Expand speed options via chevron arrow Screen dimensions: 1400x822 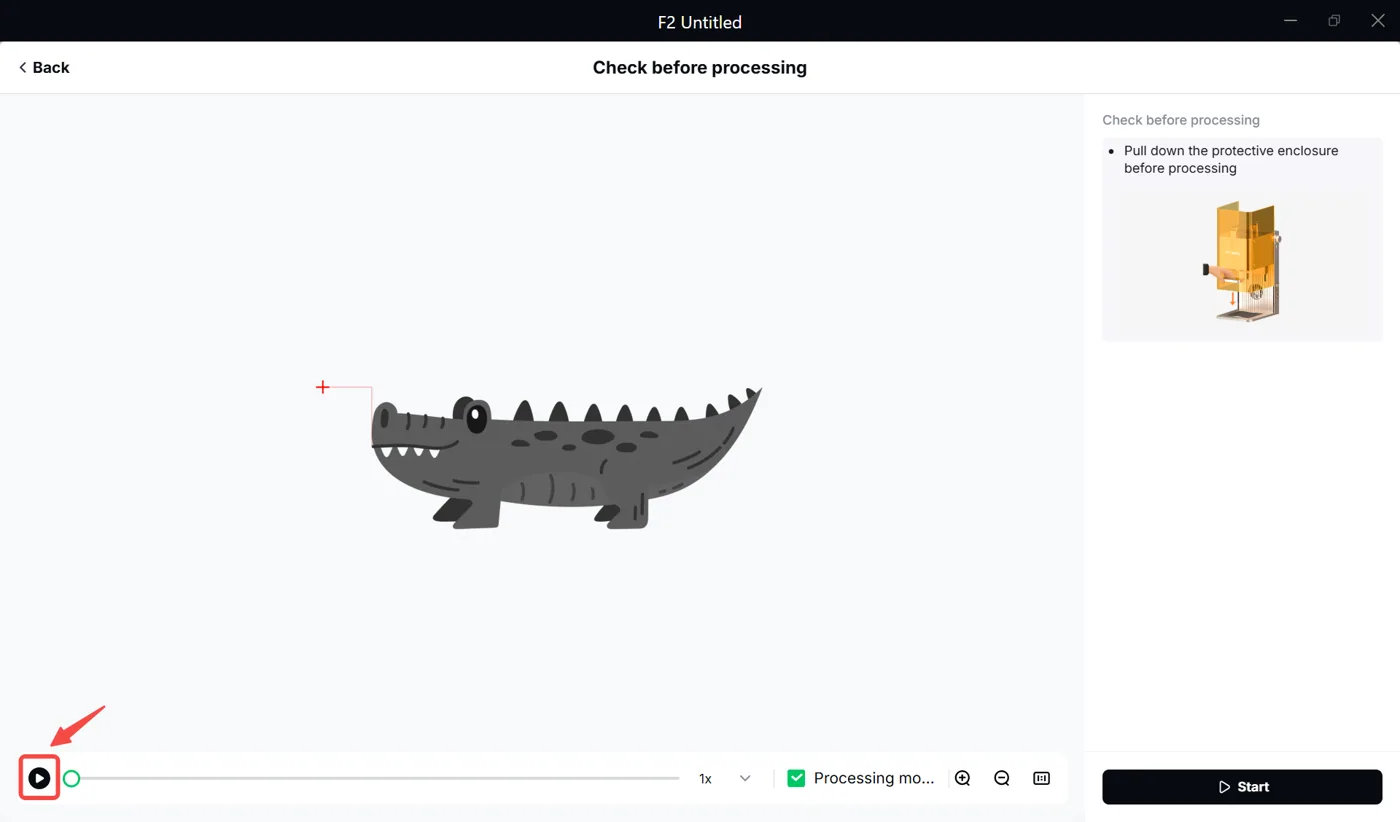pyautogui.click(x=745, y=778)
